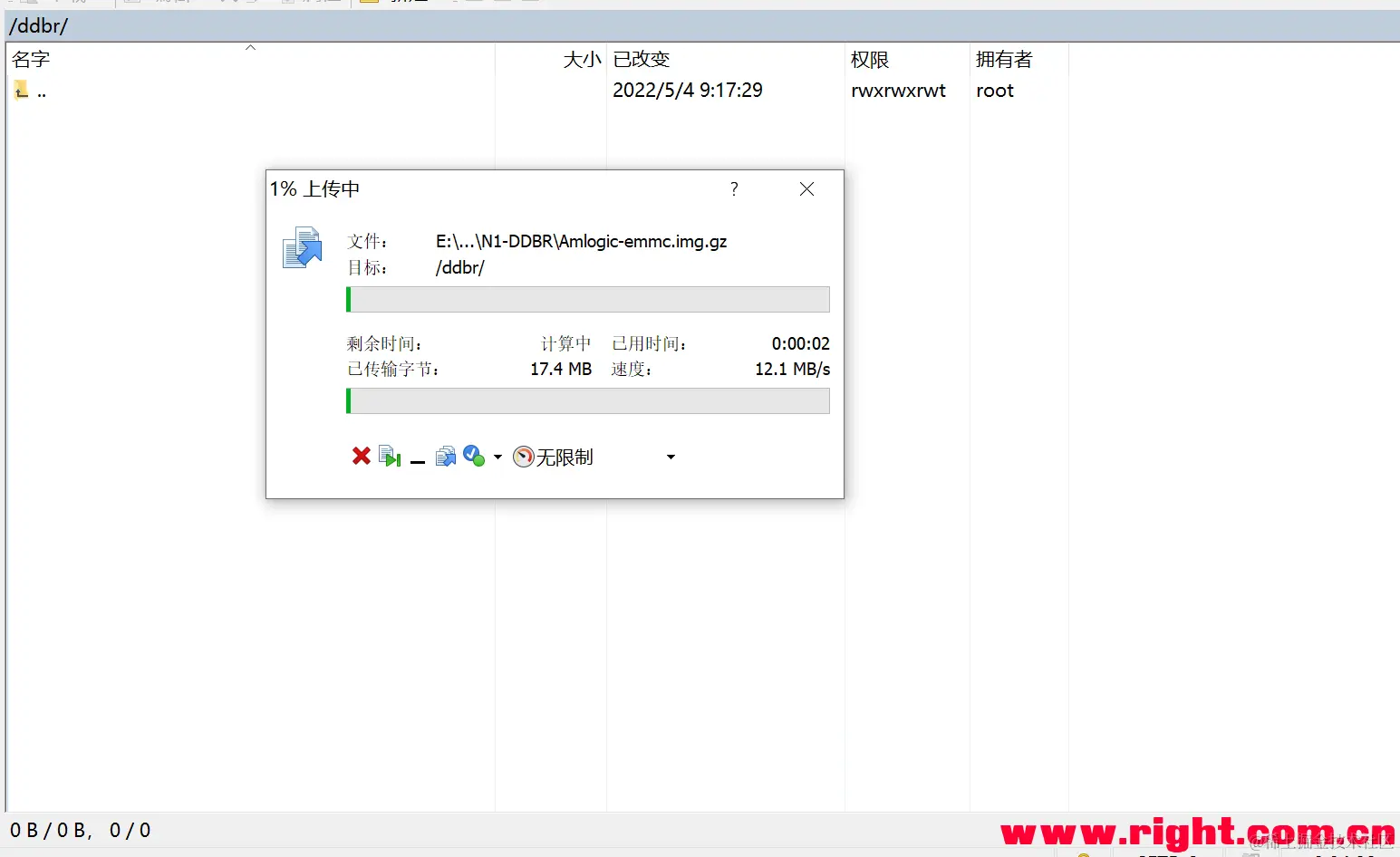Open the once-finished action dropdown arrow

[497, 457]
